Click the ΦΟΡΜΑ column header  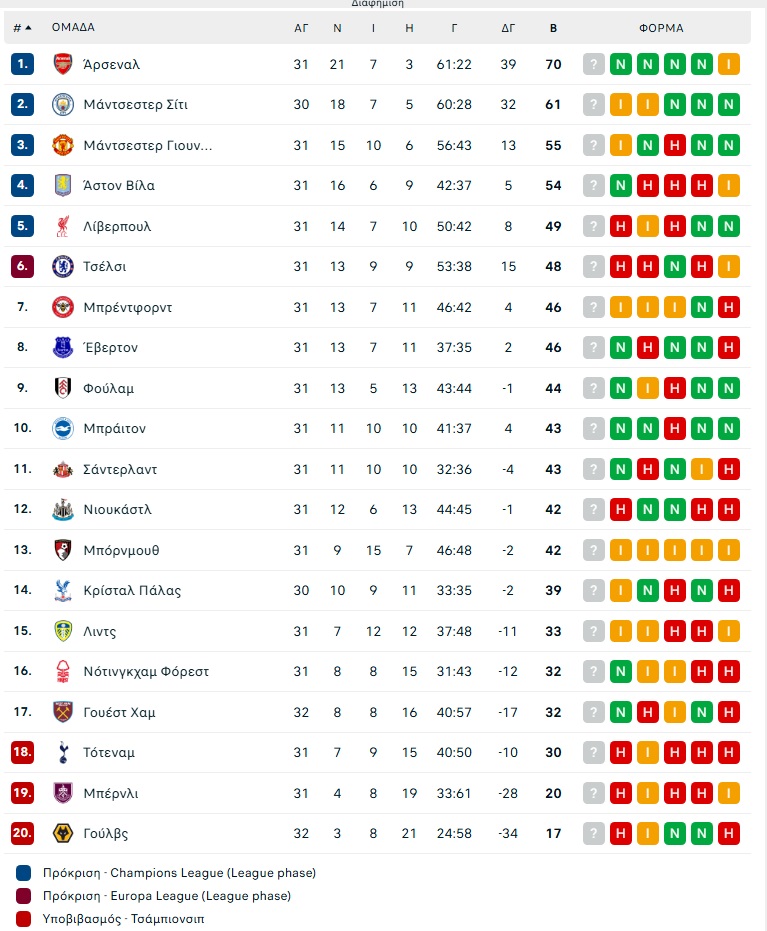[661, 28]
